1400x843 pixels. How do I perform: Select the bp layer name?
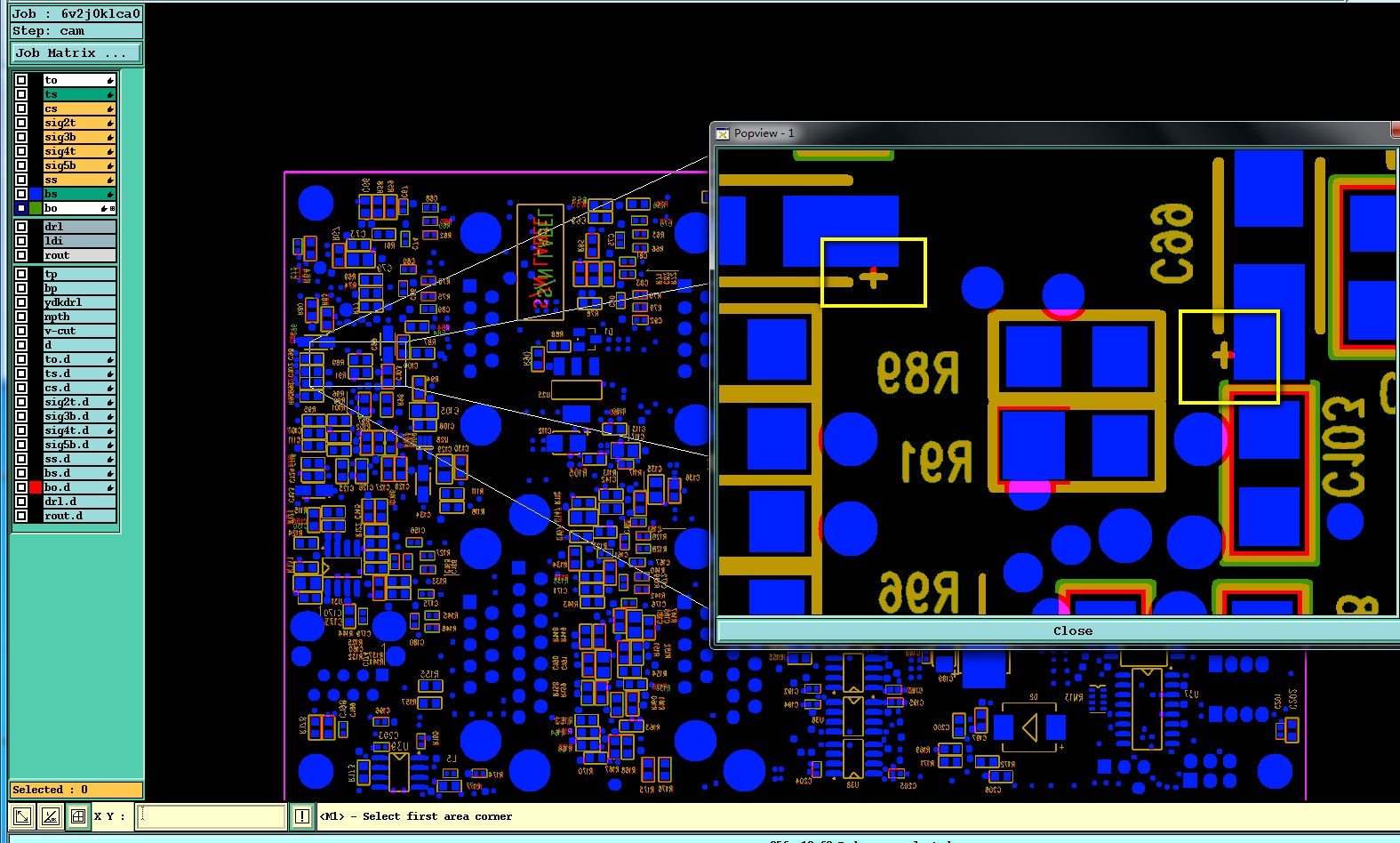pyautogui.click(x=79, y=288)
